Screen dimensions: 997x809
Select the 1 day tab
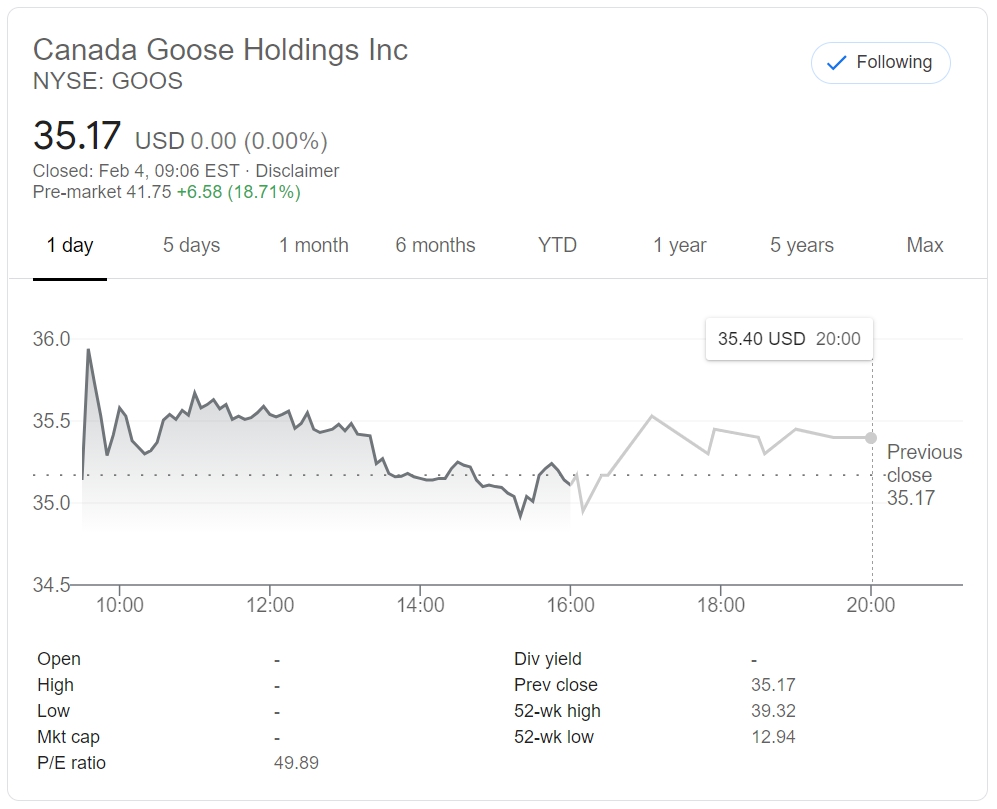coord(70,246)
